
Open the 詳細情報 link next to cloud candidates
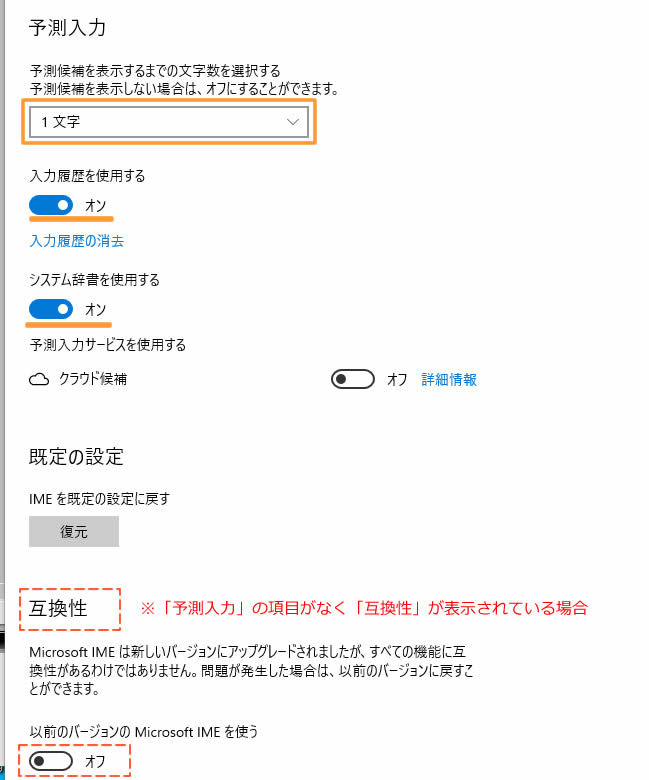[449, 380]
